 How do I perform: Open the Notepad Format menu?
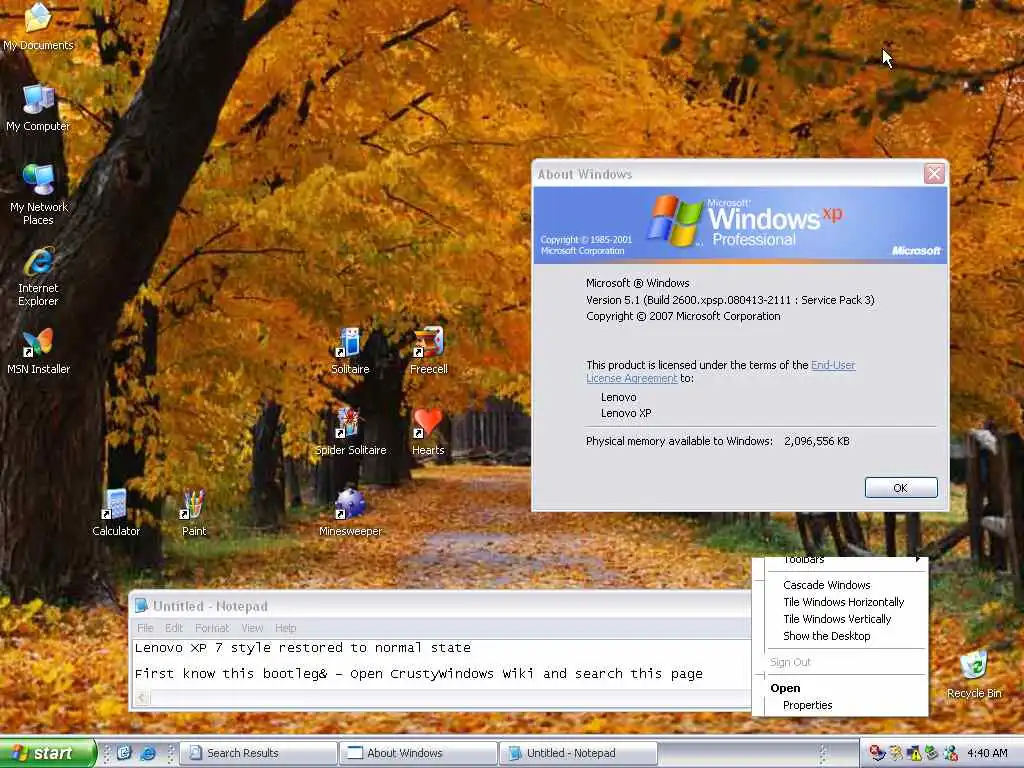coord(212,628)
